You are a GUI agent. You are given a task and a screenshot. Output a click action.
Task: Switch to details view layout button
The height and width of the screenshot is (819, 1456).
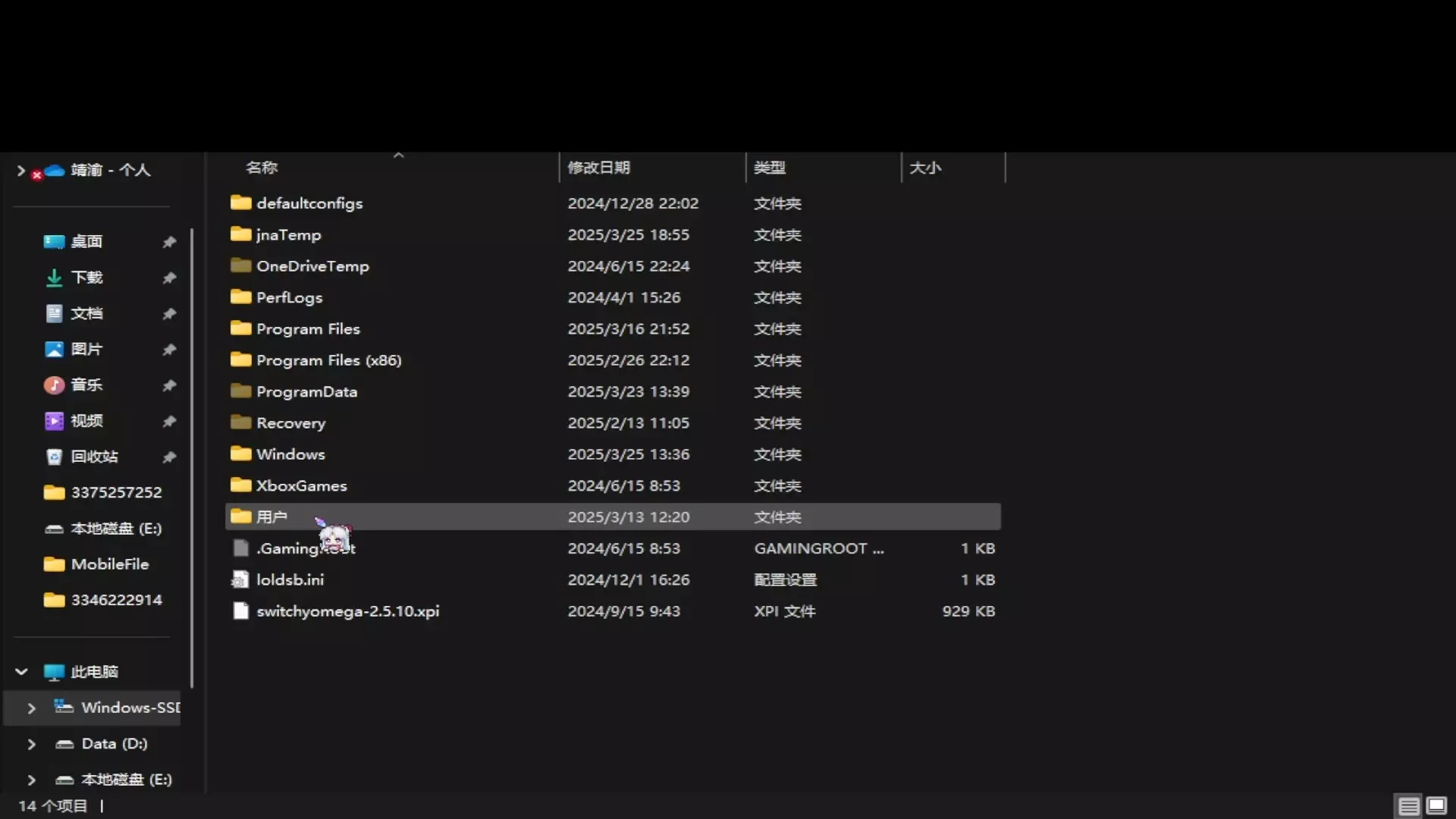[x=1409, y=806]
